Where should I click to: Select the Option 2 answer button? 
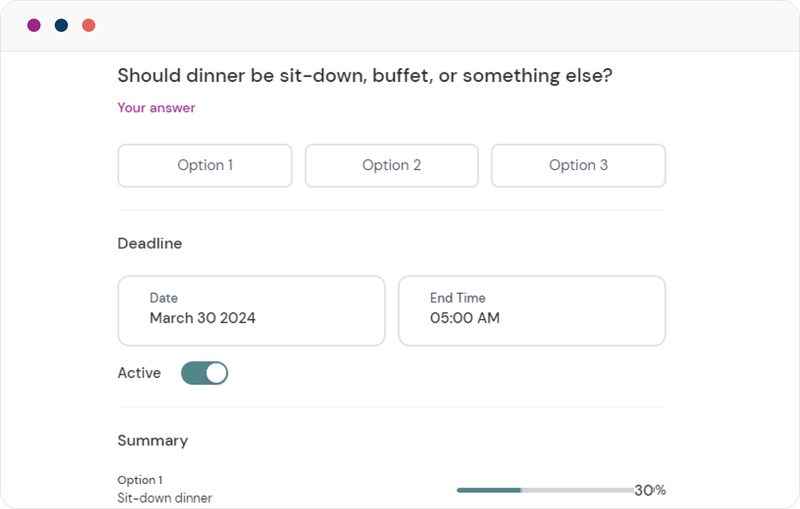392,166
